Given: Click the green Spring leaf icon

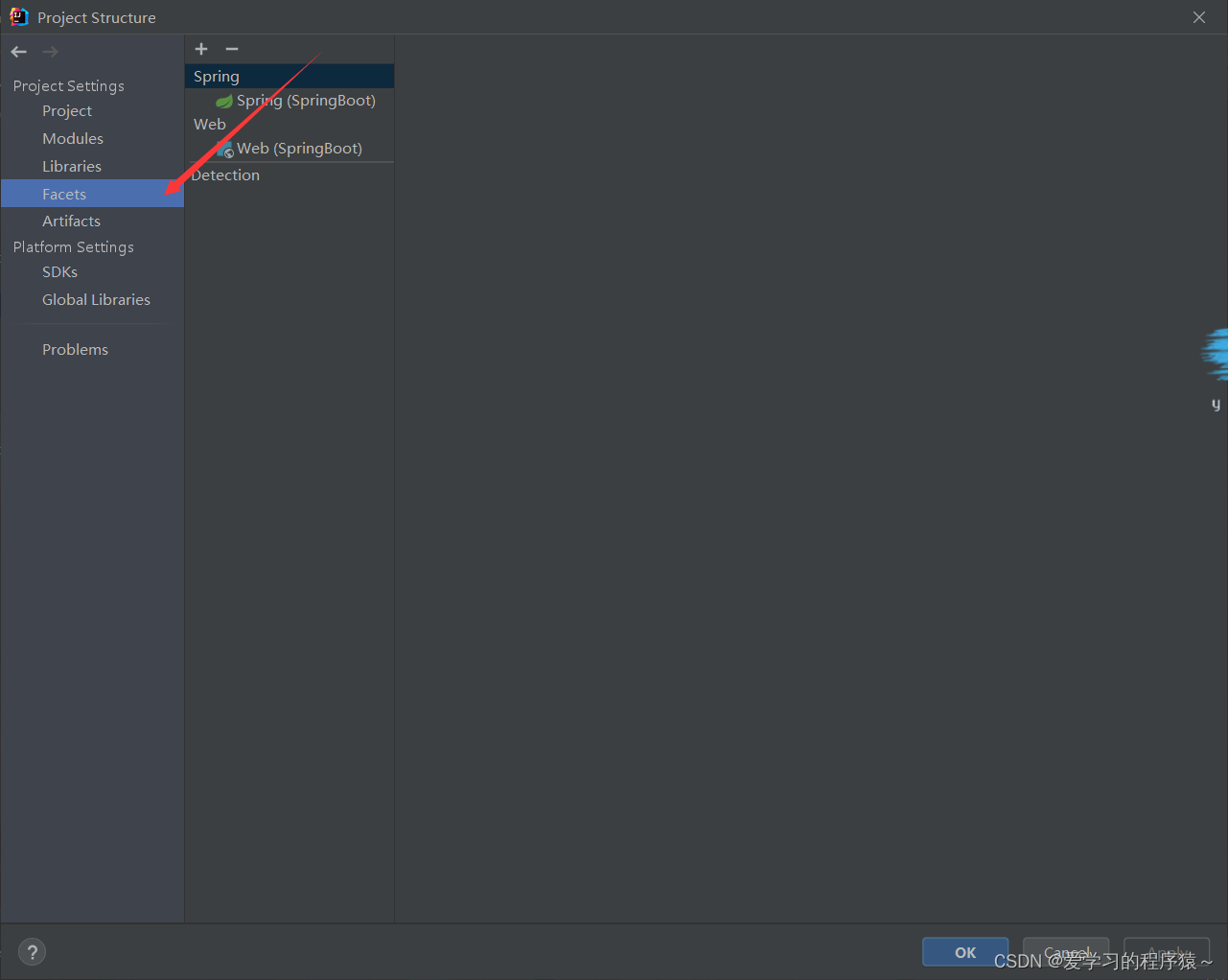Looking at the screenshot, I should [224, 101].
